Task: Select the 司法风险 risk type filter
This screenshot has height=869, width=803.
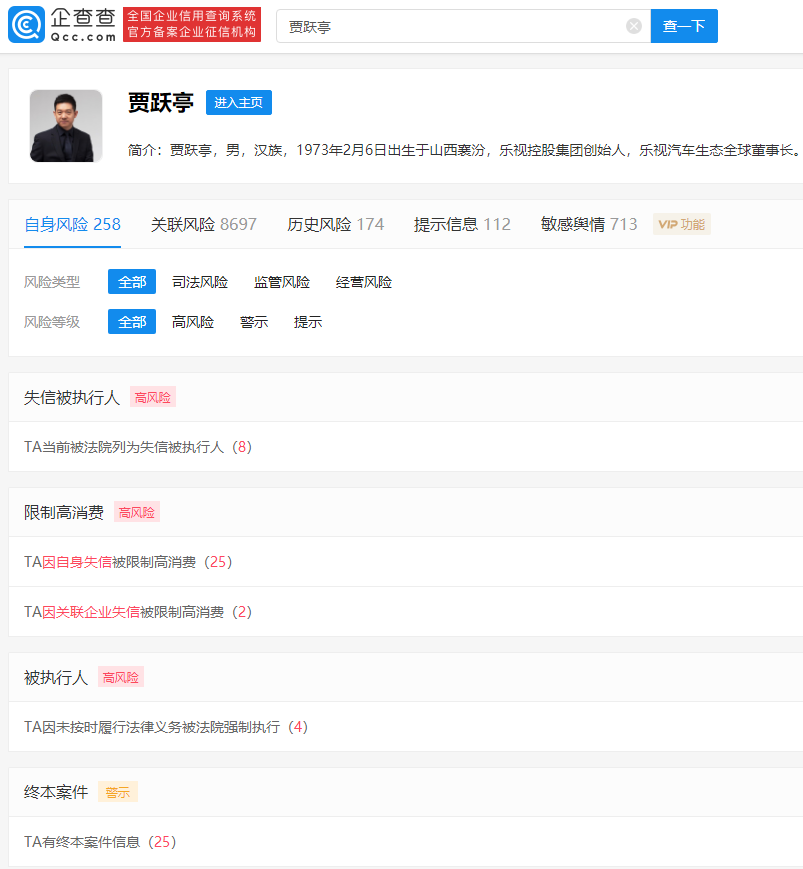Action: 199,281
